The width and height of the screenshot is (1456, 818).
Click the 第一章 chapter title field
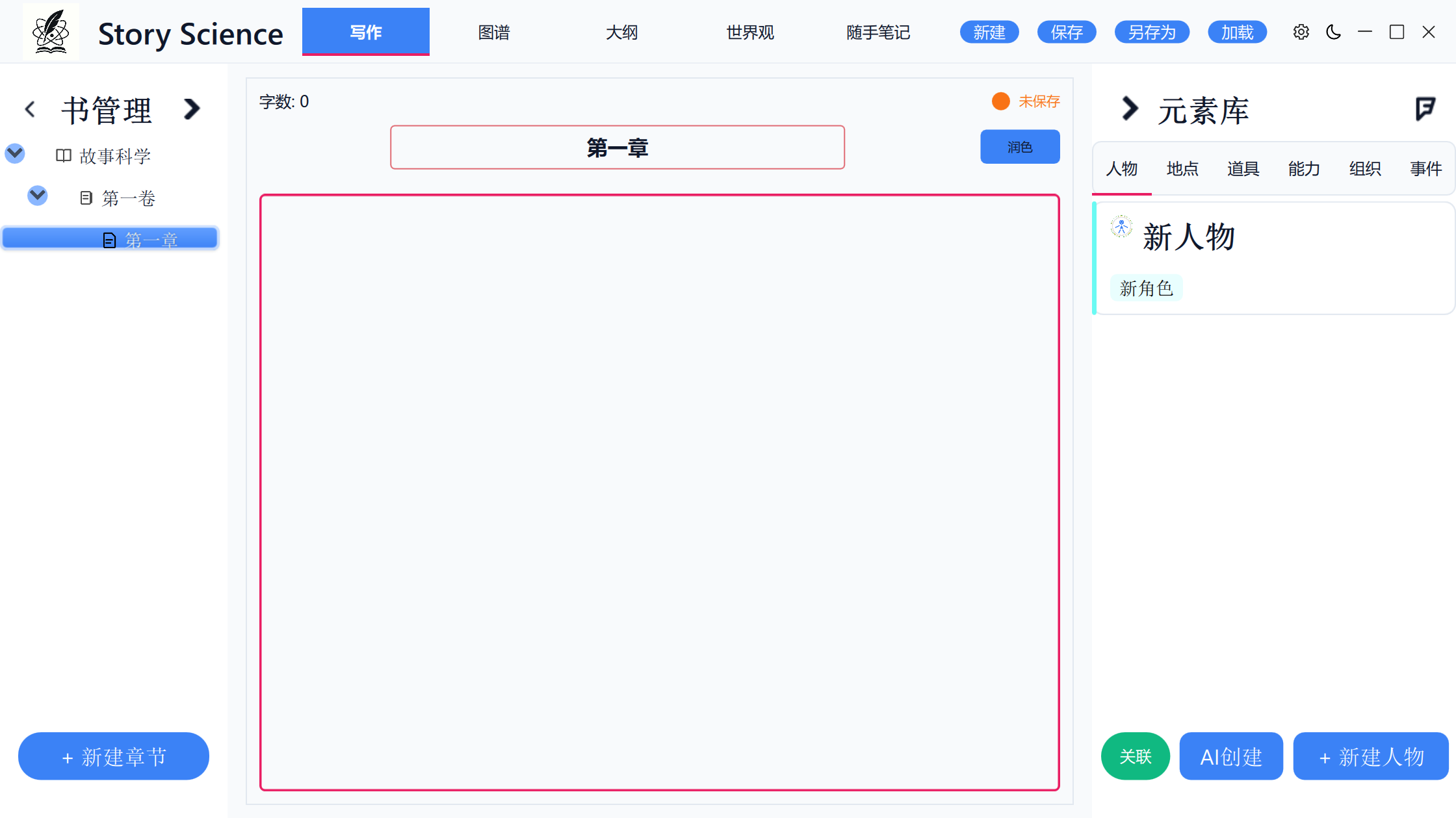(x=617, y=147)
